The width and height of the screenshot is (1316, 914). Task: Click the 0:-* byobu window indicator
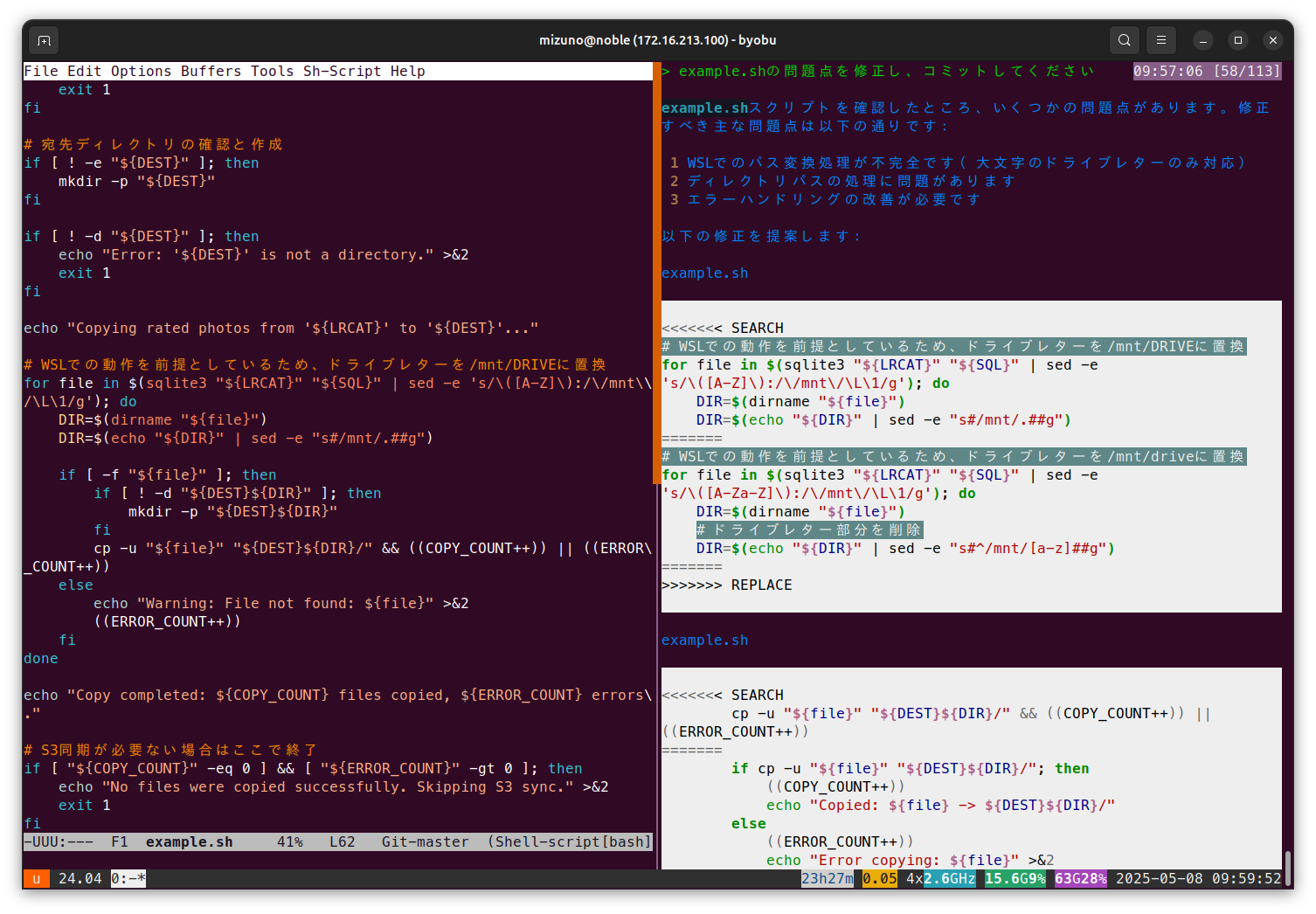coord(128,878)
